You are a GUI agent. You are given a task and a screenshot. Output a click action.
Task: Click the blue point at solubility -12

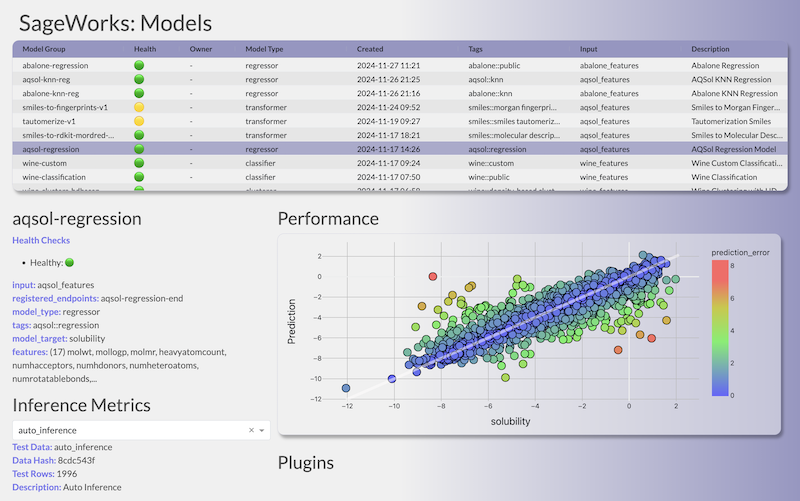tap(346, 388)
